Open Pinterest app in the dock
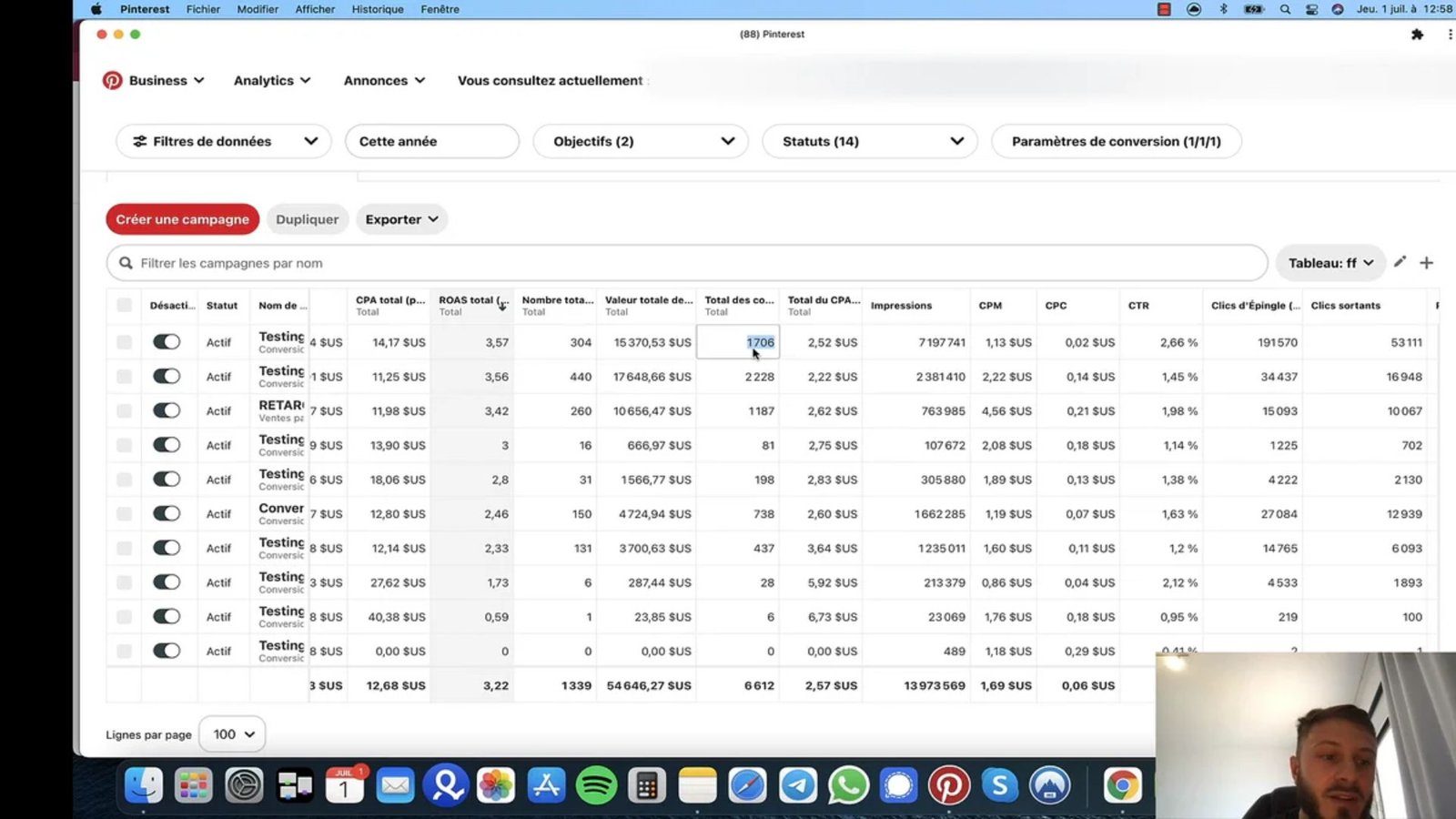Screen dimensions: 1456x819 949,785
